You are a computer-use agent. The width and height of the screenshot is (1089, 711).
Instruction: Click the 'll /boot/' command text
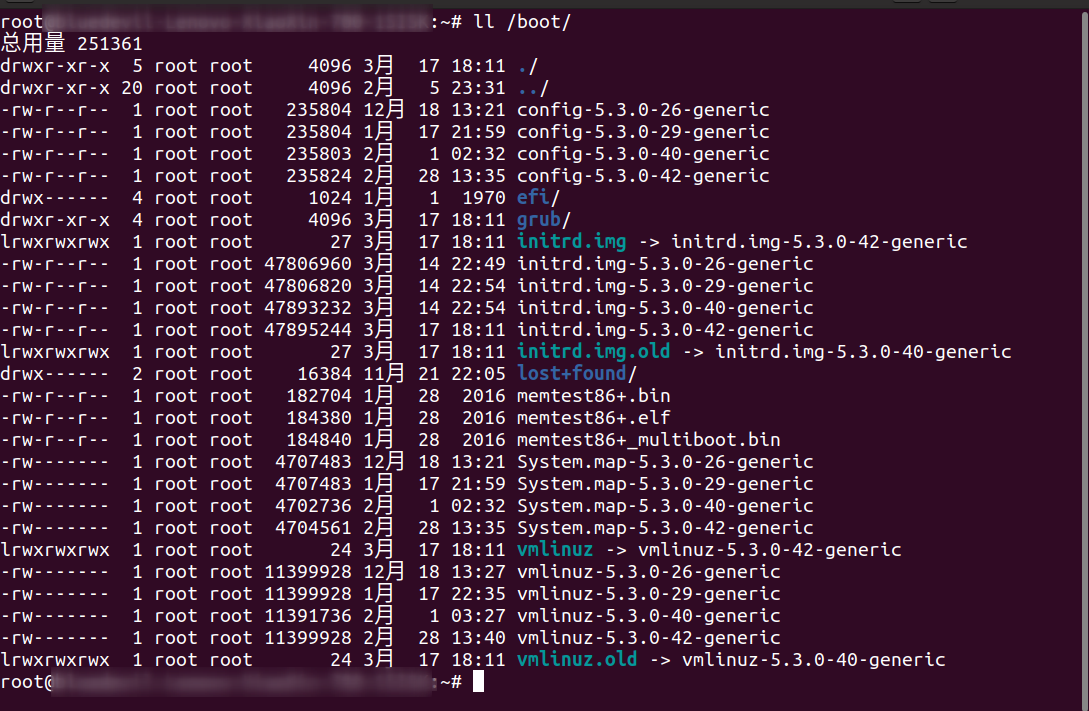(x=522, y=22)
